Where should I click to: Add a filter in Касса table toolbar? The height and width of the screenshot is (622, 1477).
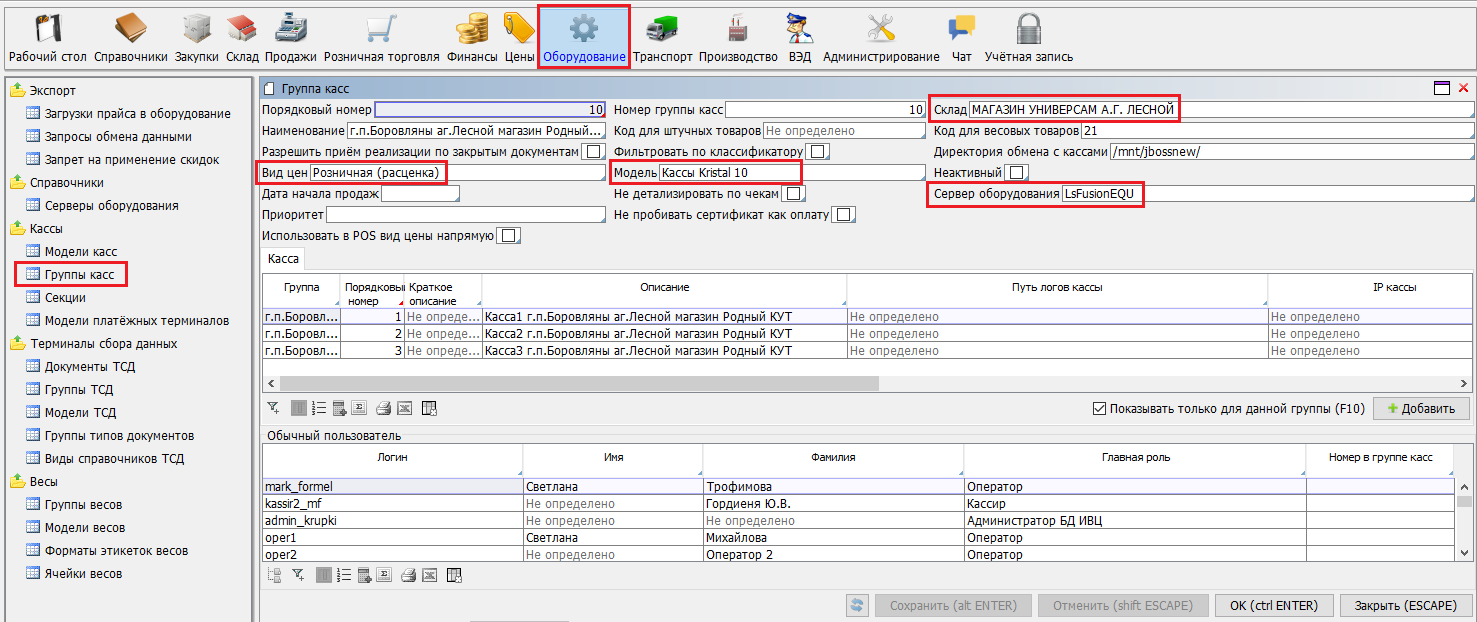[273, 408]
